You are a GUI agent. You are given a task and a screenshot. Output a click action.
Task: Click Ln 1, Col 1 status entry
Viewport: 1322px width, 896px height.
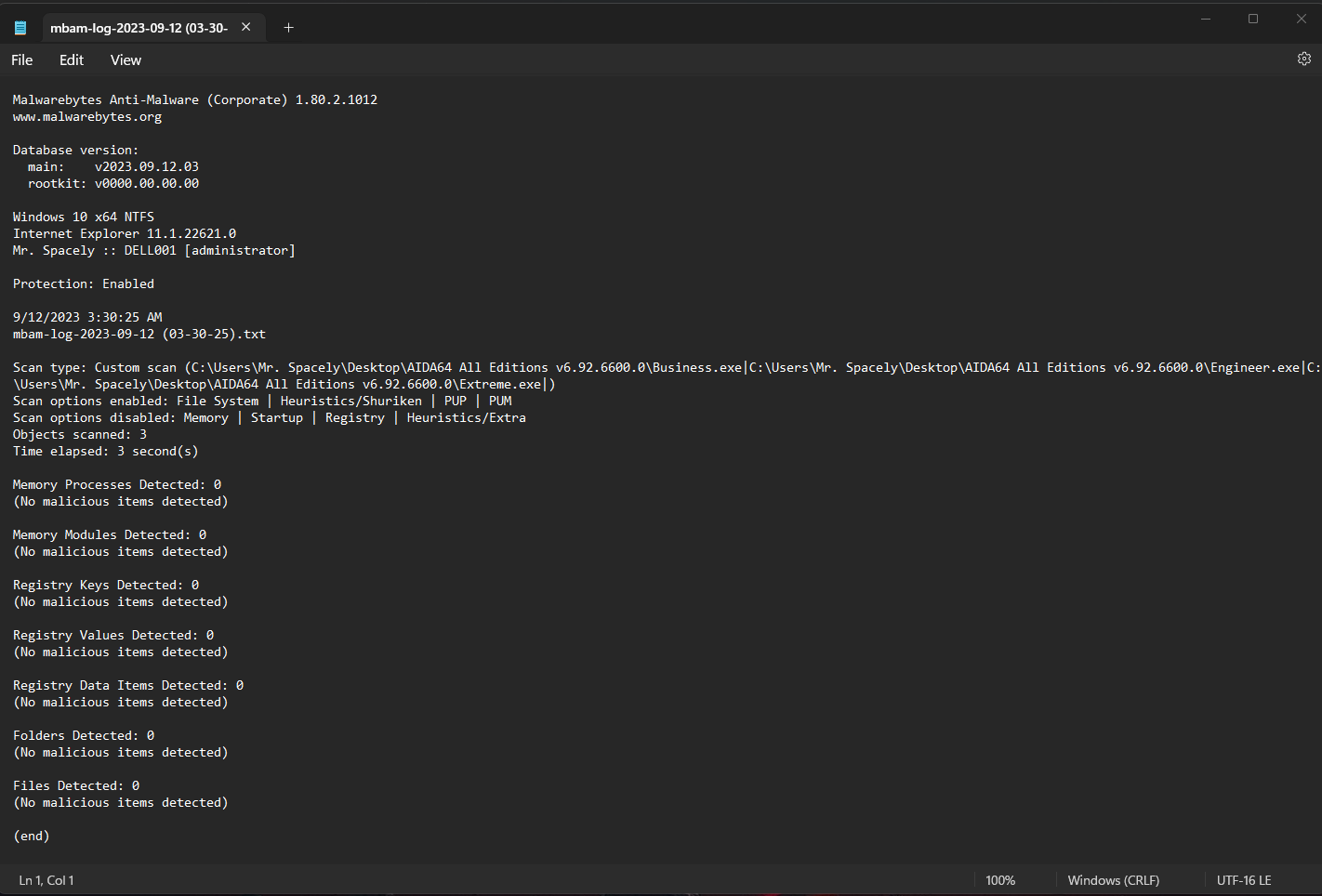click(46, 880)
